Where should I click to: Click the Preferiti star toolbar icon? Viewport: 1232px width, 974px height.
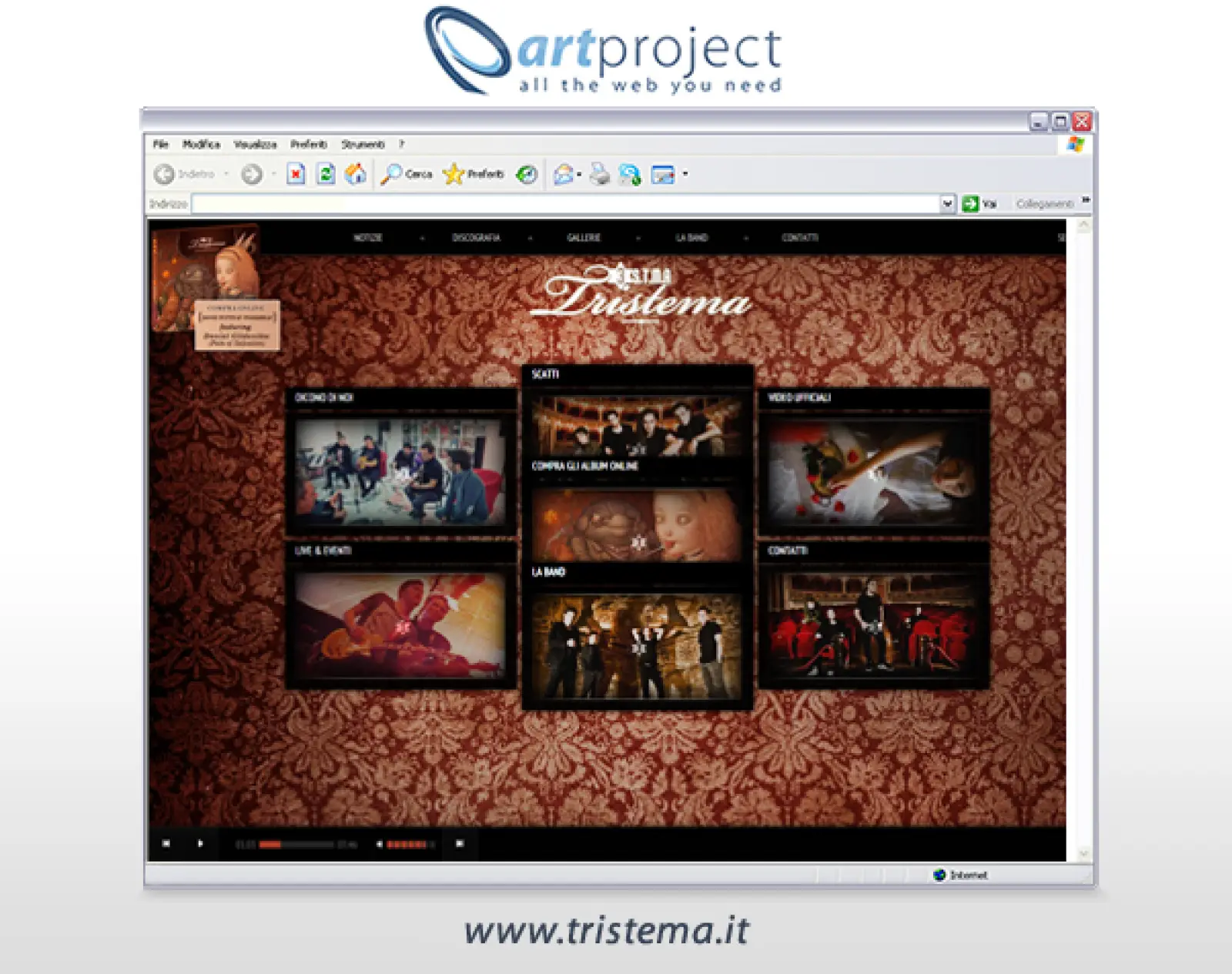click(454, 174)
